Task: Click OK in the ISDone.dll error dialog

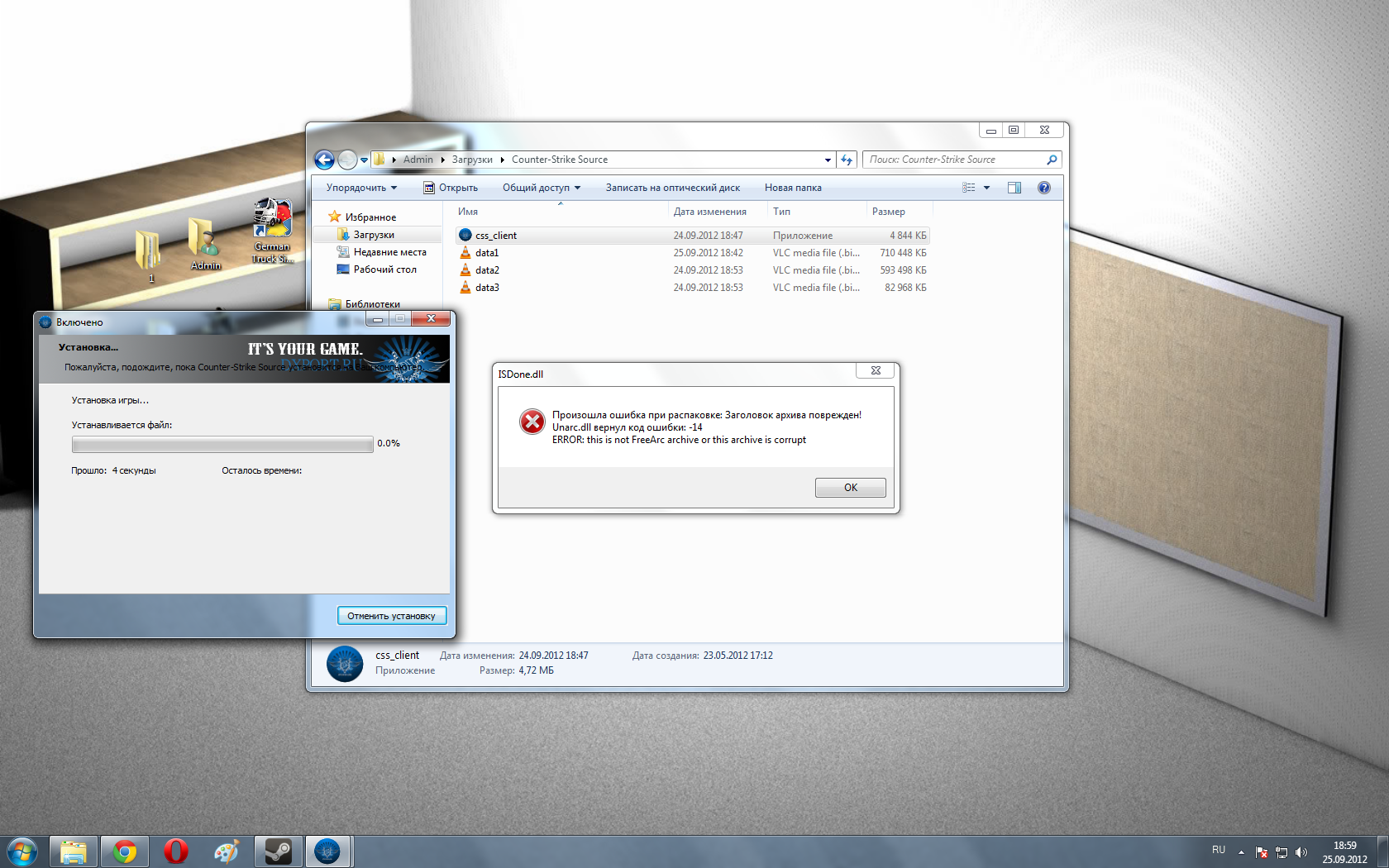Action: click(851, 488)
